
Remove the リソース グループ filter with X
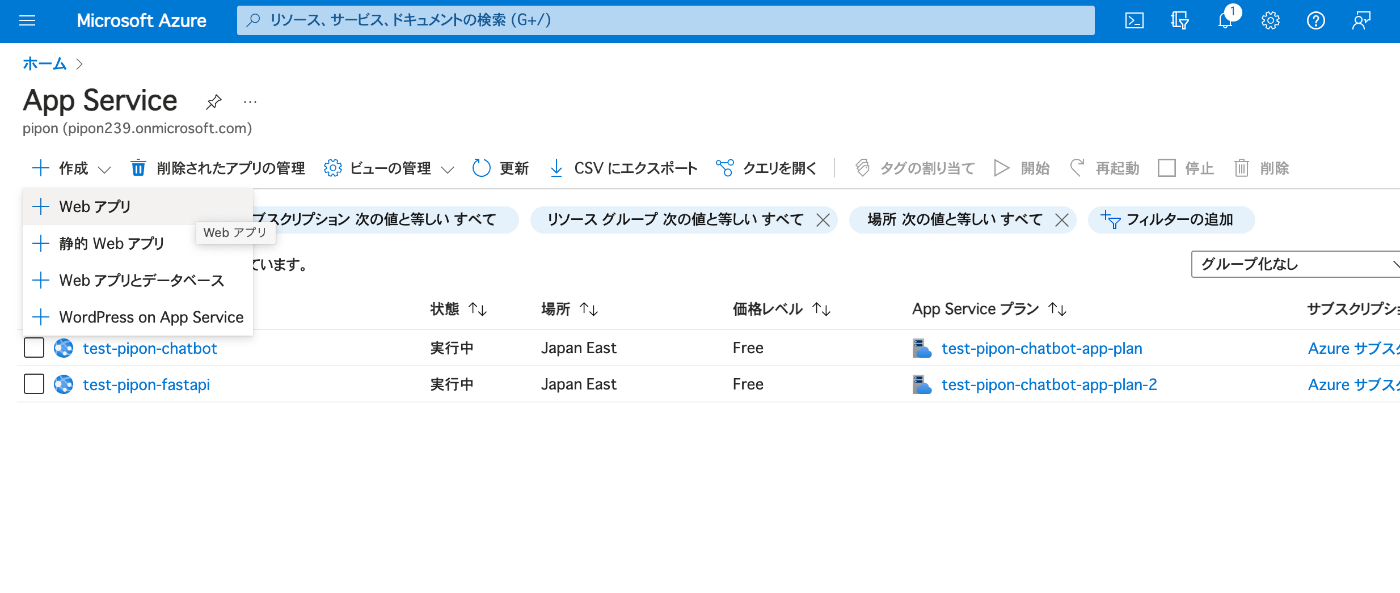coord(823,220)
